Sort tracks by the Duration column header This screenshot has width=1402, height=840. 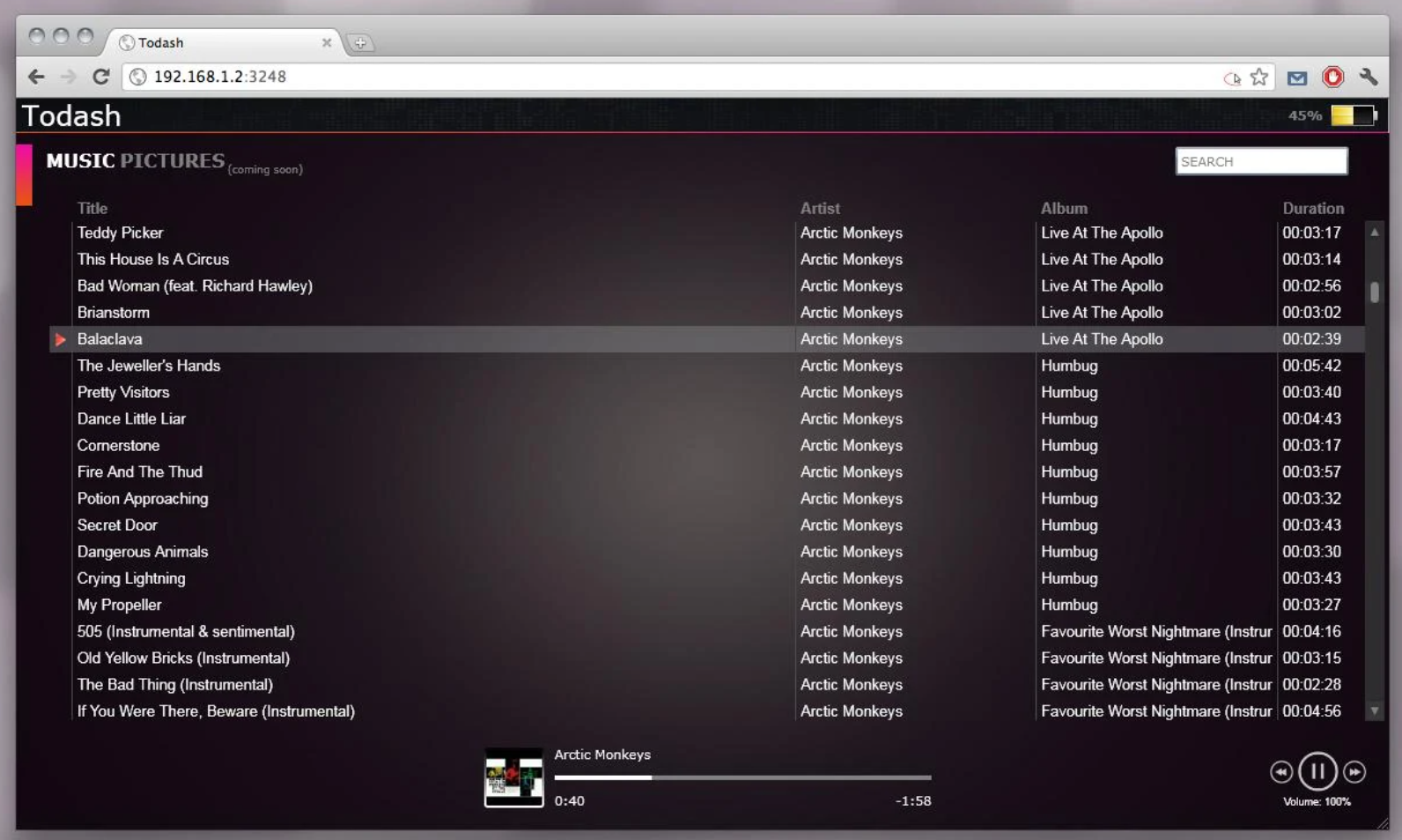tap(1313, 209)
